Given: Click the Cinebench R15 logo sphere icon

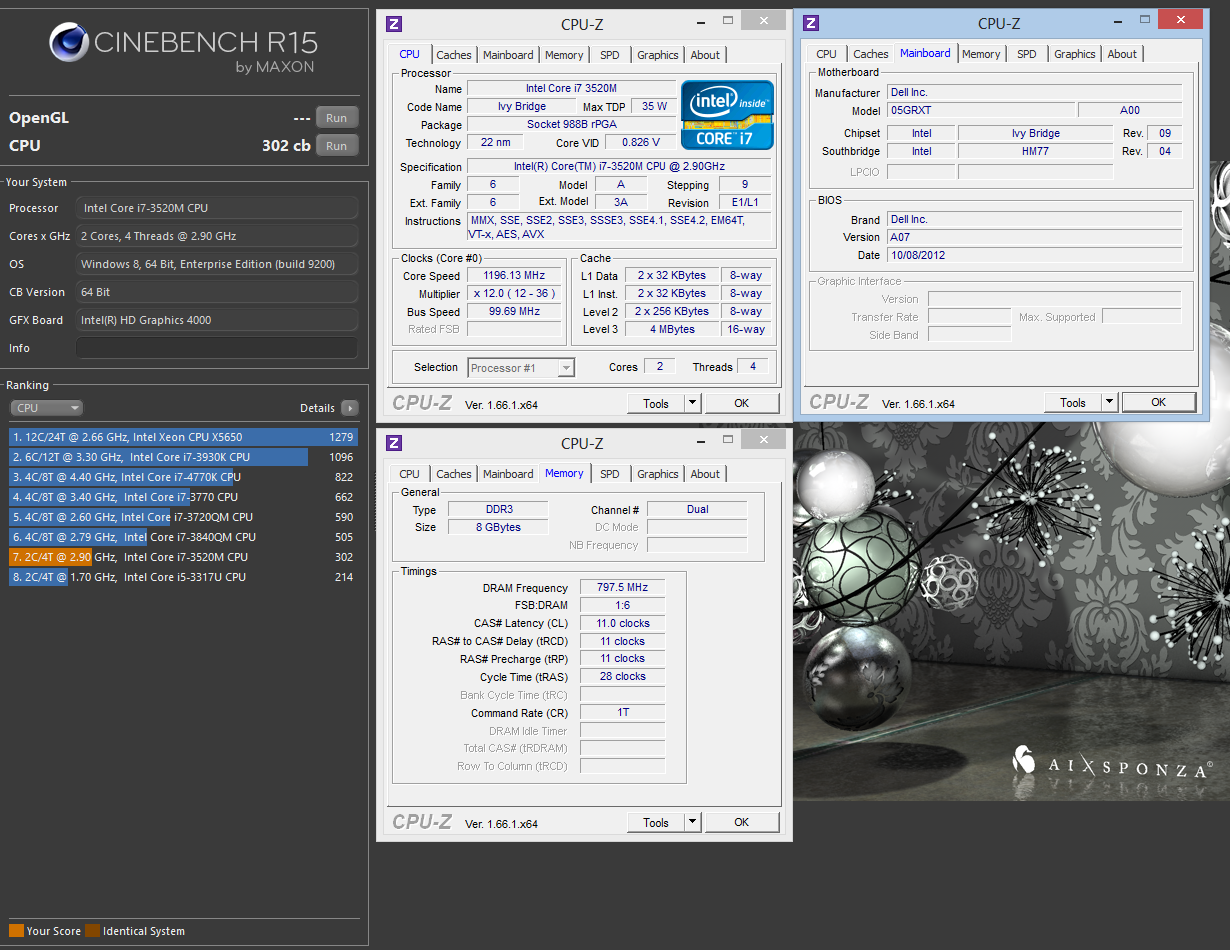Looking at the screenshot, I should coord(68,43).
